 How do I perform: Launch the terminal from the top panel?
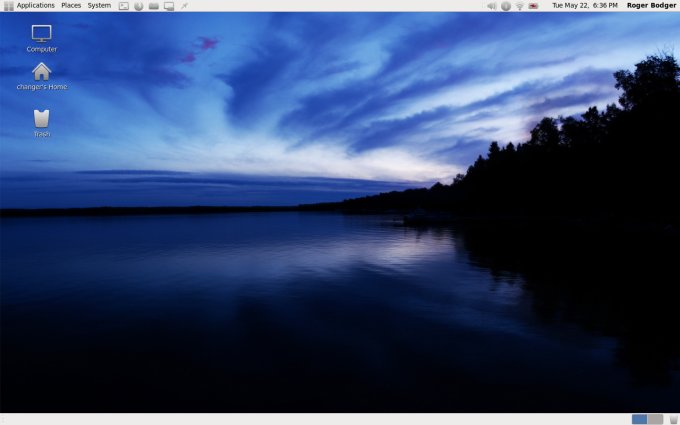[x=124, y=6]
